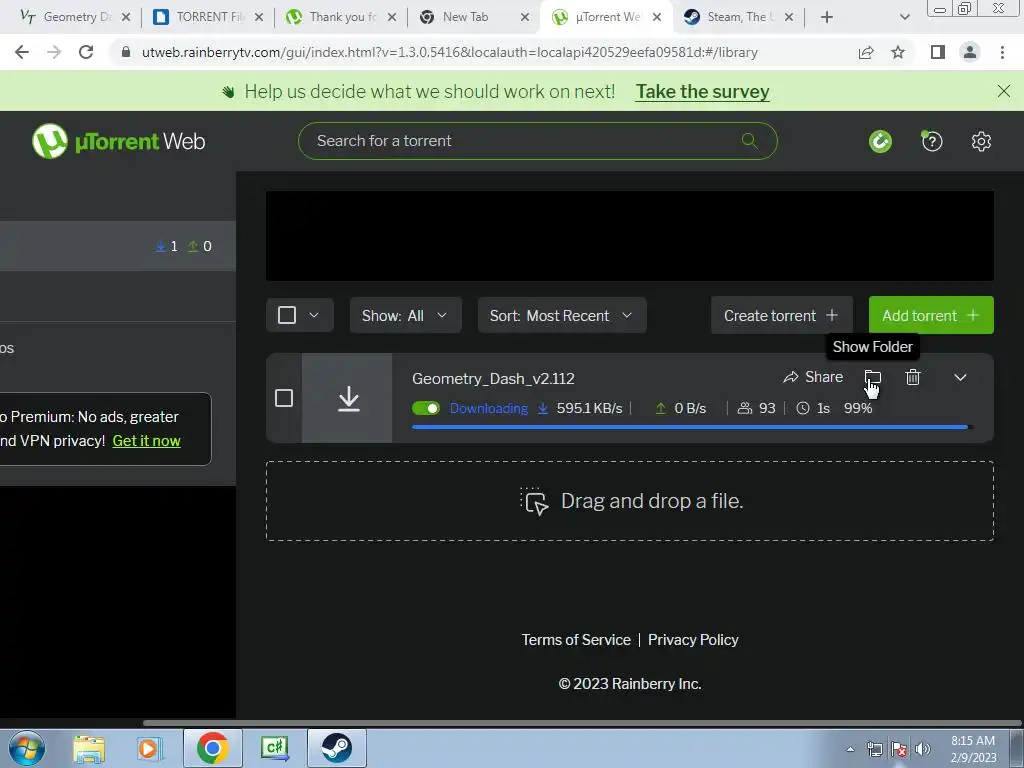Image resolution: width=1024 pixels, height=768 pixels.
Task: Switch to the New Tab browser tab
Action: coord(474,17)
